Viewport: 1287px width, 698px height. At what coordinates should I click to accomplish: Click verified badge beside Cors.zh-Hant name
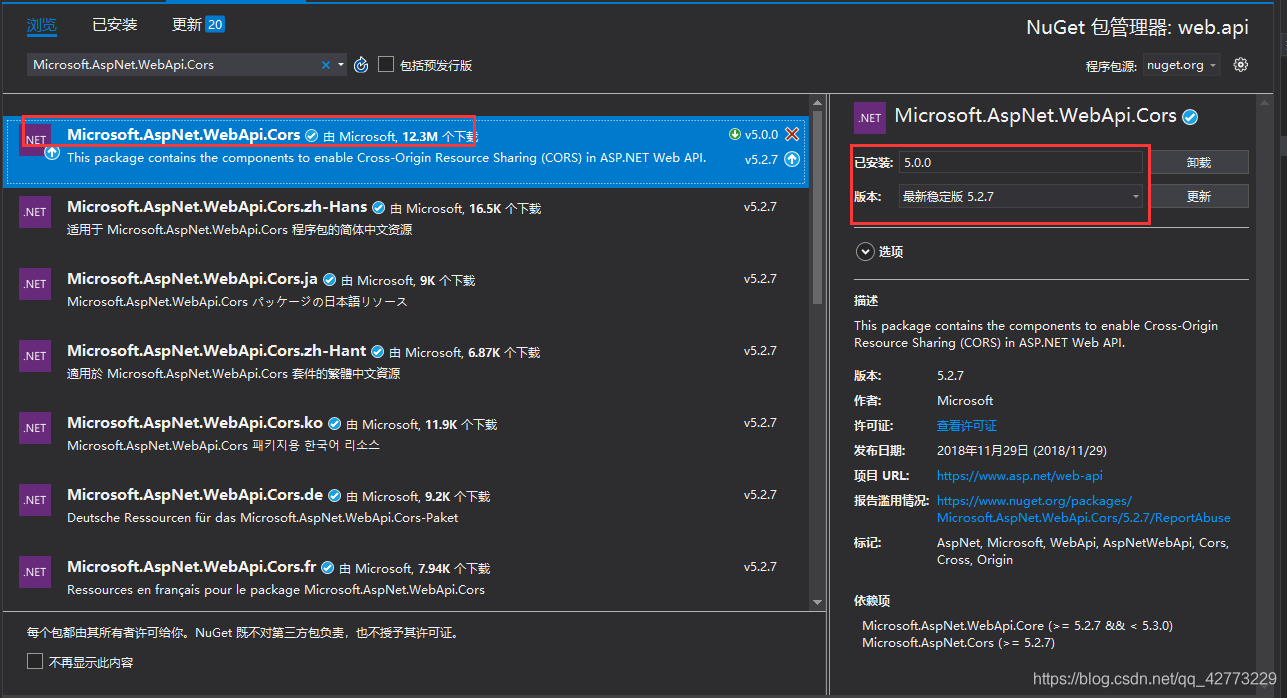point(377,352)
